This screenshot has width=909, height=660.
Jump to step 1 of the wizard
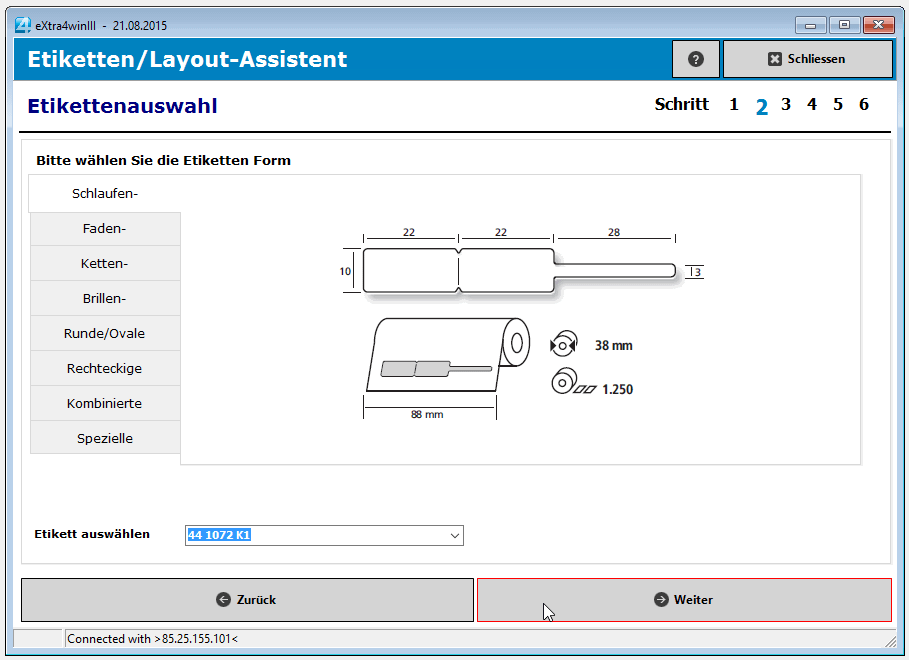(734, 105)
